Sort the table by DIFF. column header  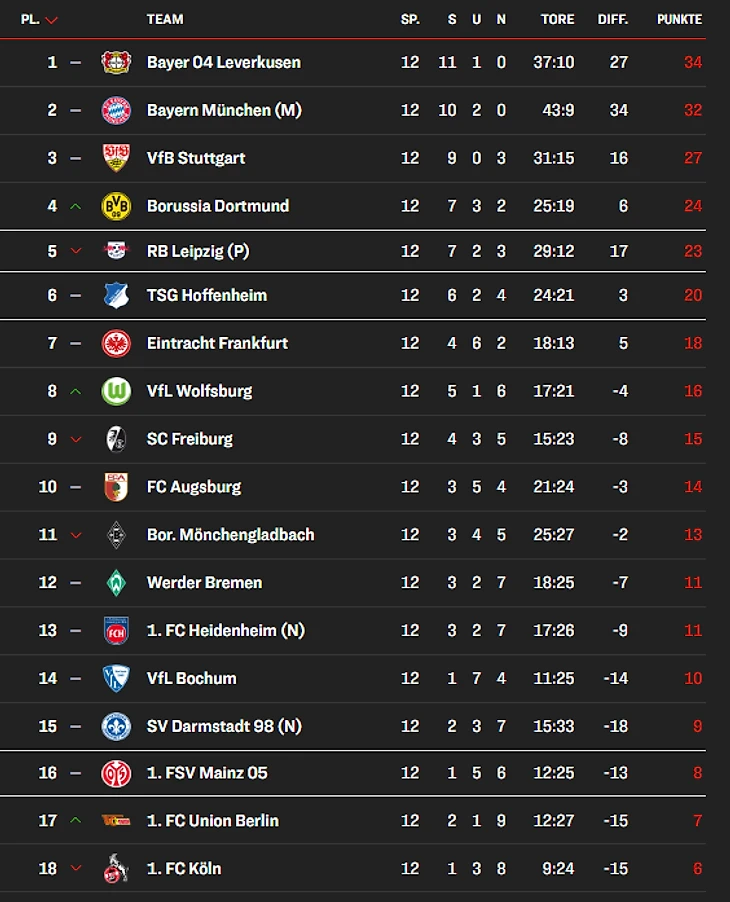tap(613, 20)
